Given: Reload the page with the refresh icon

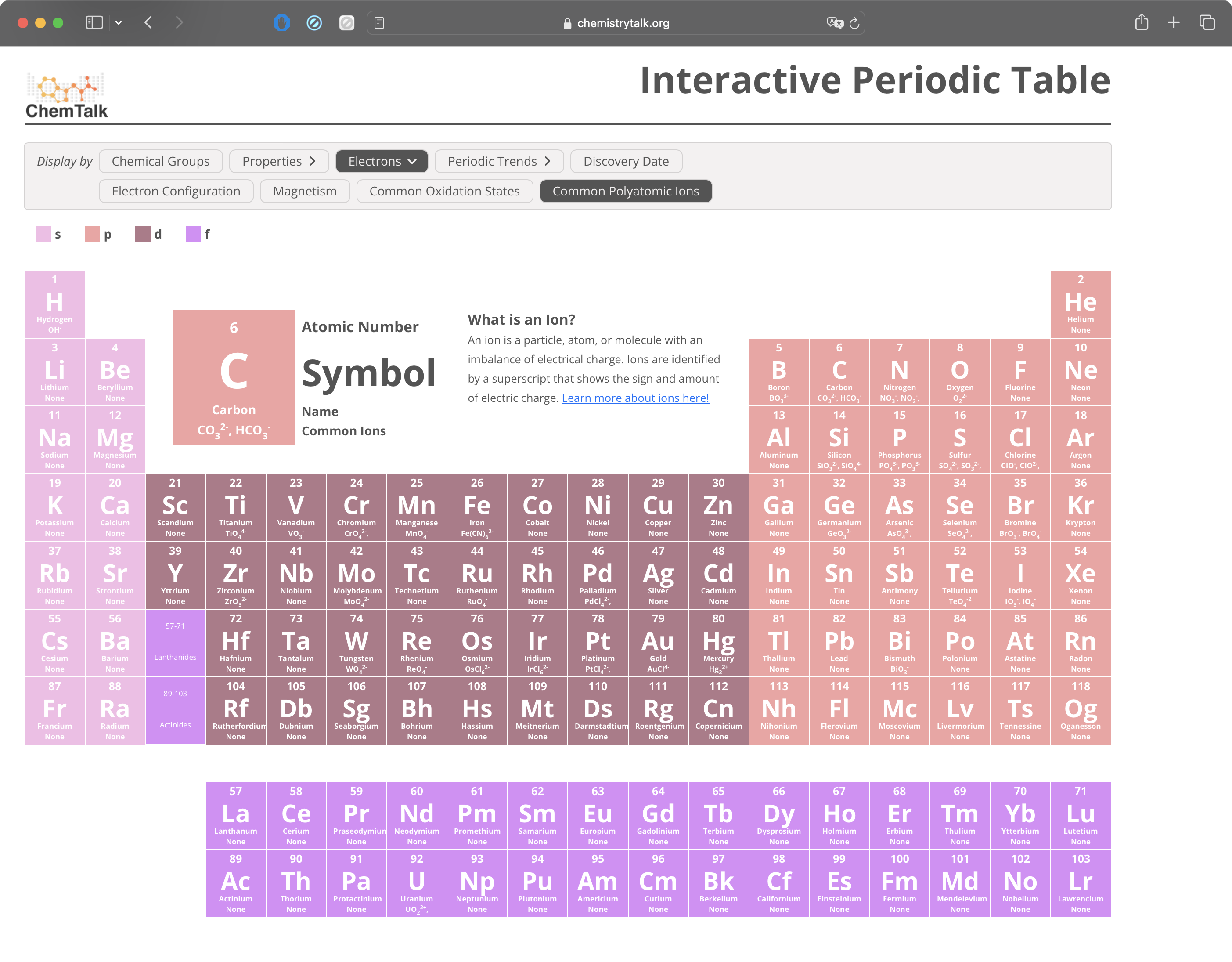Looking at the screenshot, I should click(854, 23).
